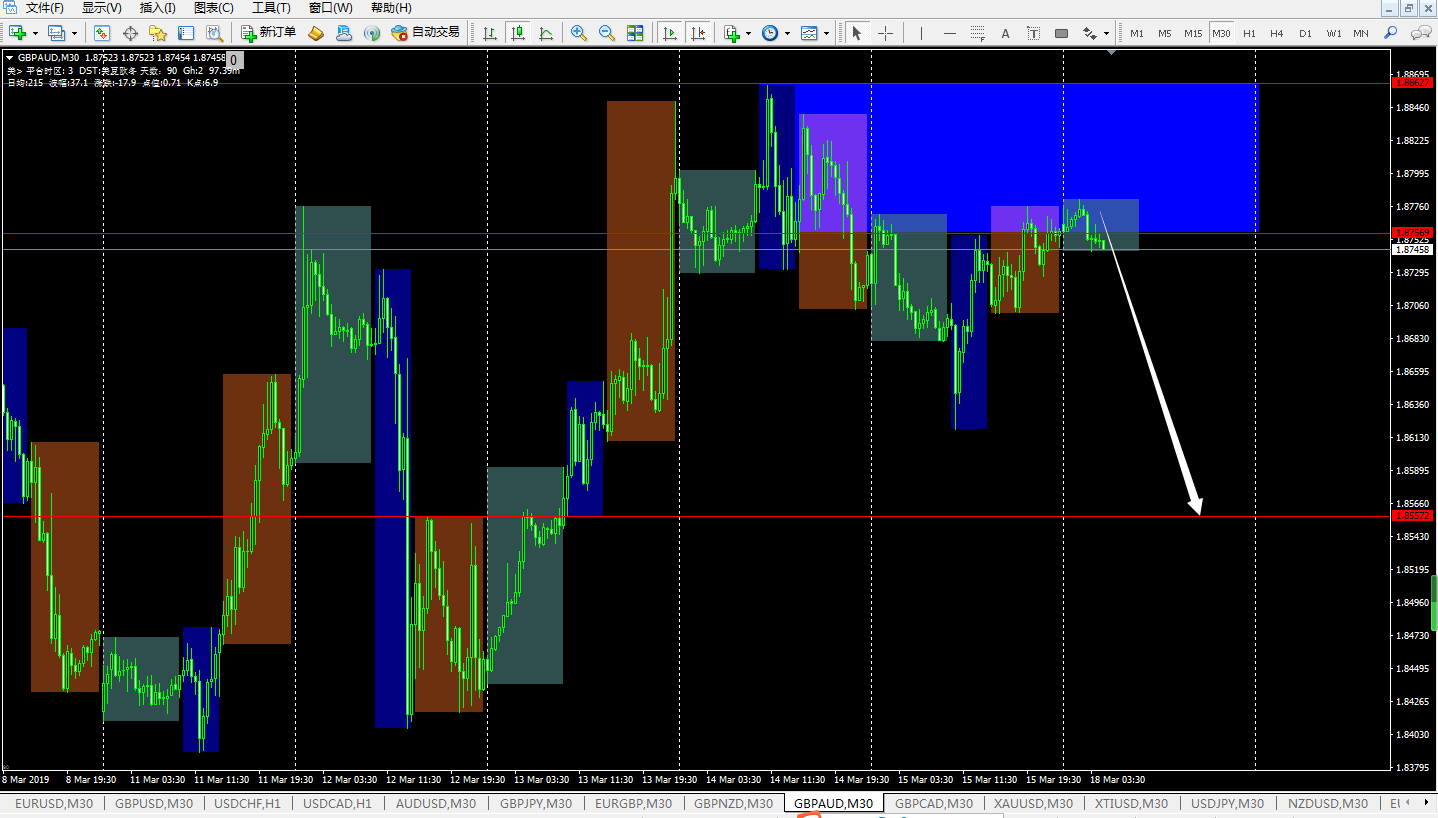Screen dimensions: 1438x818
Task: Open the search magnifier icon
Action: point(1390,33)
